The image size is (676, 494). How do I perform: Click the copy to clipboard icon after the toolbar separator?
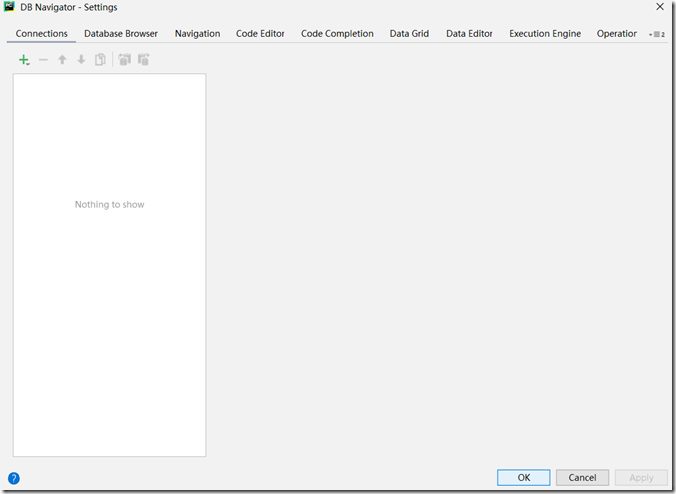coord(124,60)
